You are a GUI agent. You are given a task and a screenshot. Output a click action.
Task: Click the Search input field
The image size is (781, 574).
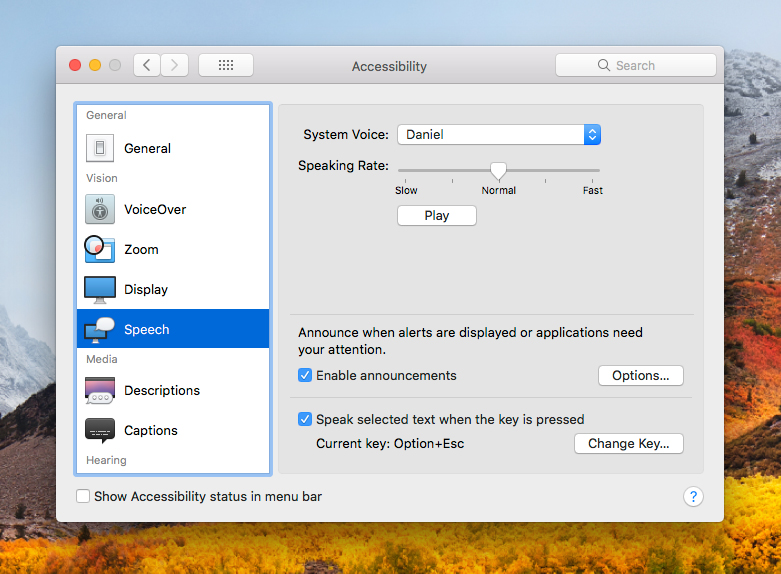[x=636, y=65]
